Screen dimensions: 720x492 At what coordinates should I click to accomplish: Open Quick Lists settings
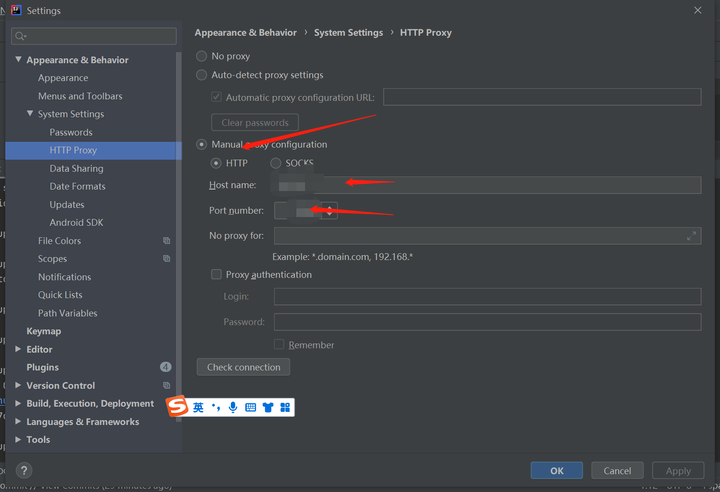click(x=60, y=295)
